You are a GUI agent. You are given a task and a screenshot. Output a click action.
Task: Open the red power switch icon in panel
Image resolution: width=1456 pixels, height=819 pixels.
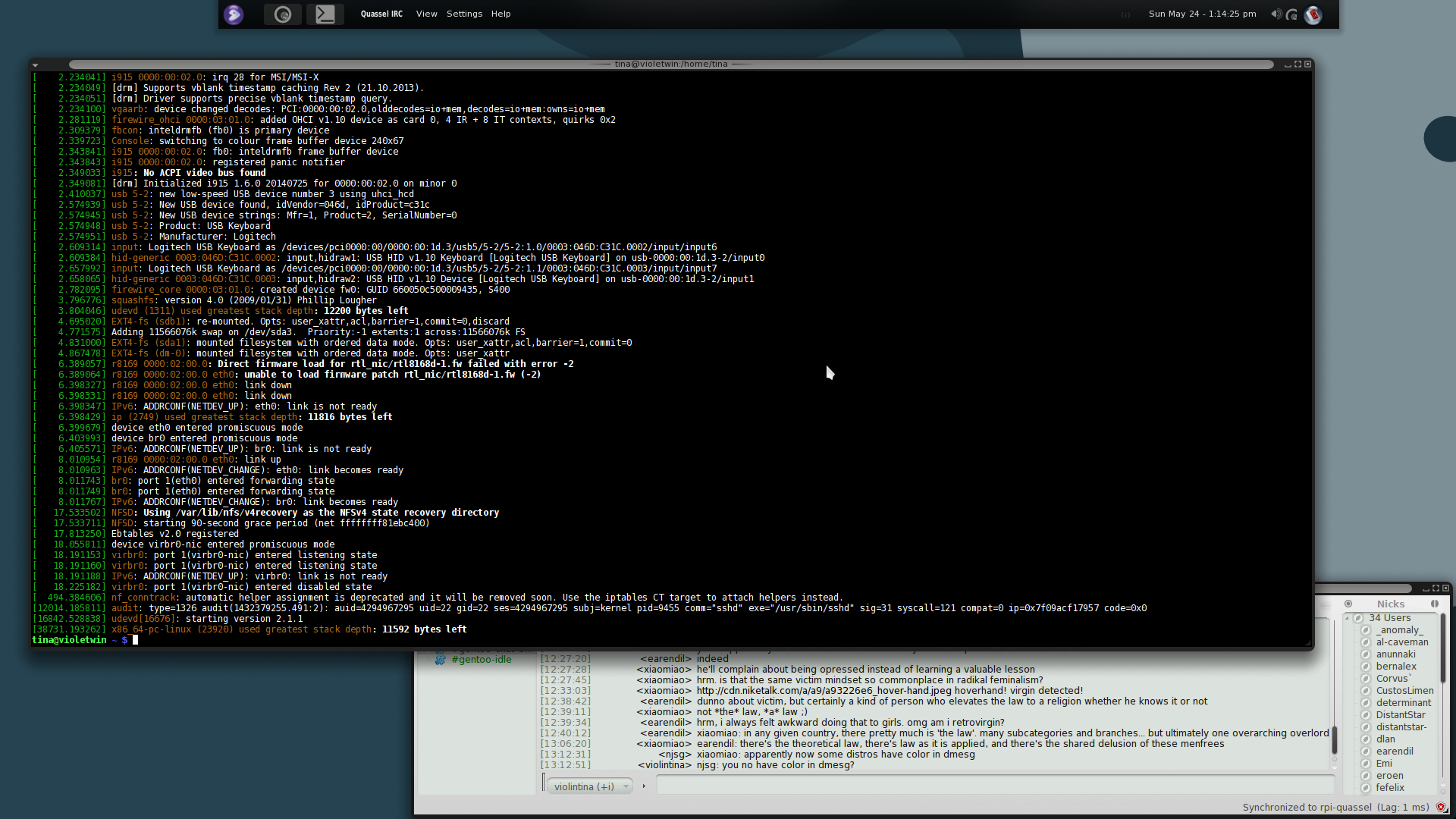click(x=1313, y=14)
